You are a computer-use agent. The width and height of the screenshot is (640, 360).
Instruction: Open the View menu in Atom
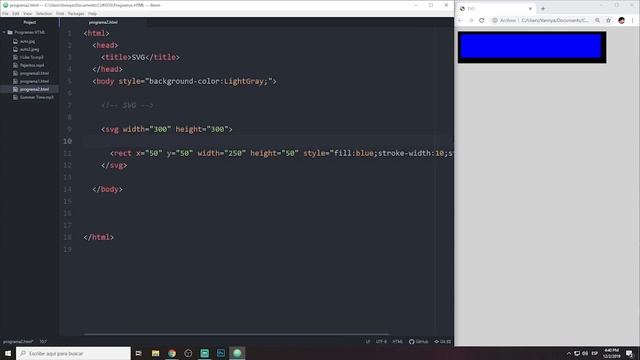tap(27, 13)
